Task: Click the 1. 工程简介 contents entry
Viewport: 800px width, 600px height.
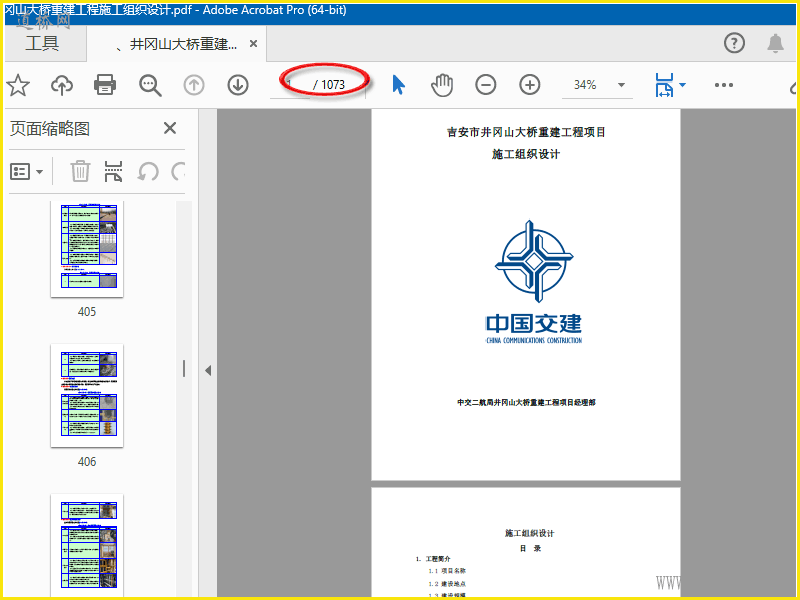Action: coord(433,559)
